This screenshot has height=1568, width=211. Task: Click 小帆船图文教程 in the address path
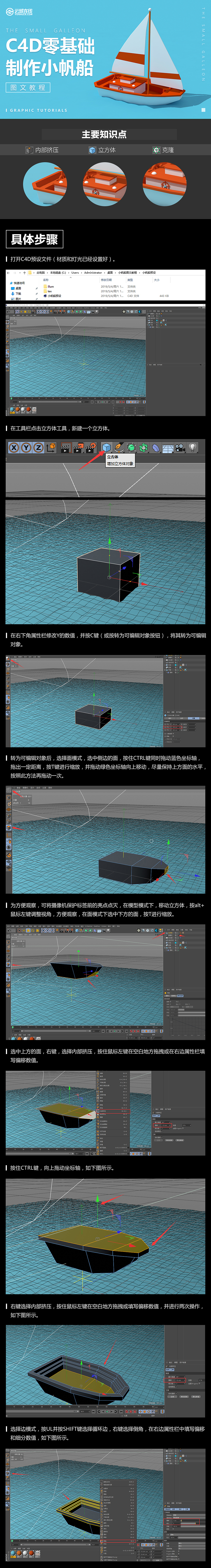[x=128, y=273]
